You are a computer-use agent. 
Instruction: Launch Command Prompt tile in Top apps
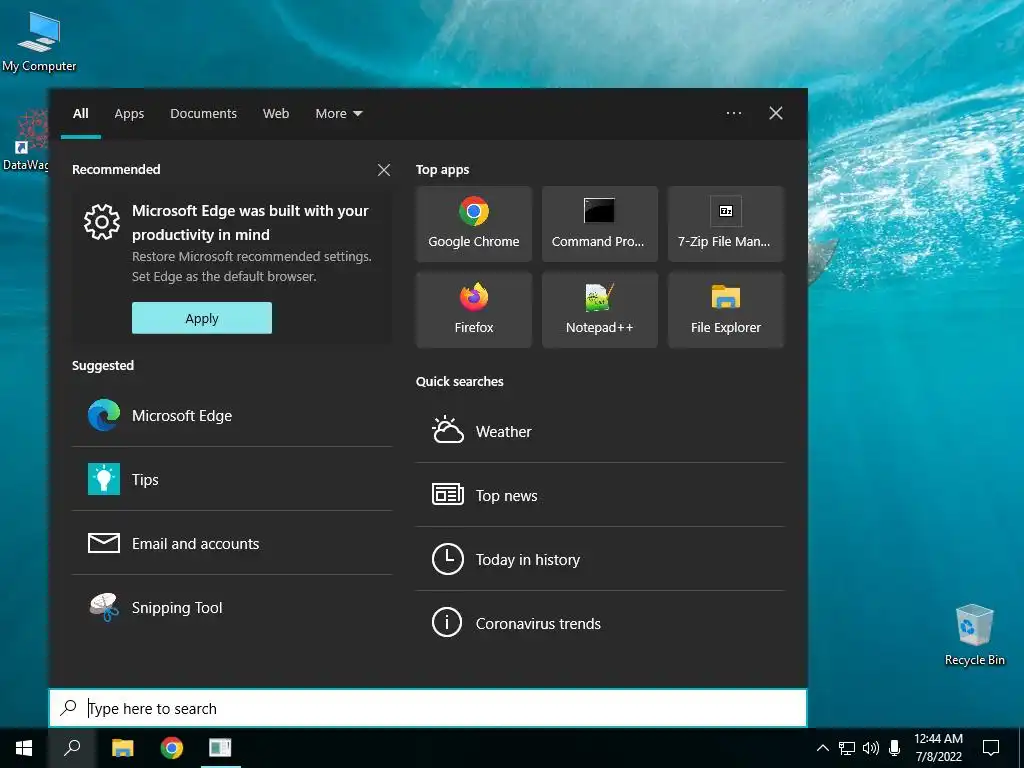click(x=600, y=224)
